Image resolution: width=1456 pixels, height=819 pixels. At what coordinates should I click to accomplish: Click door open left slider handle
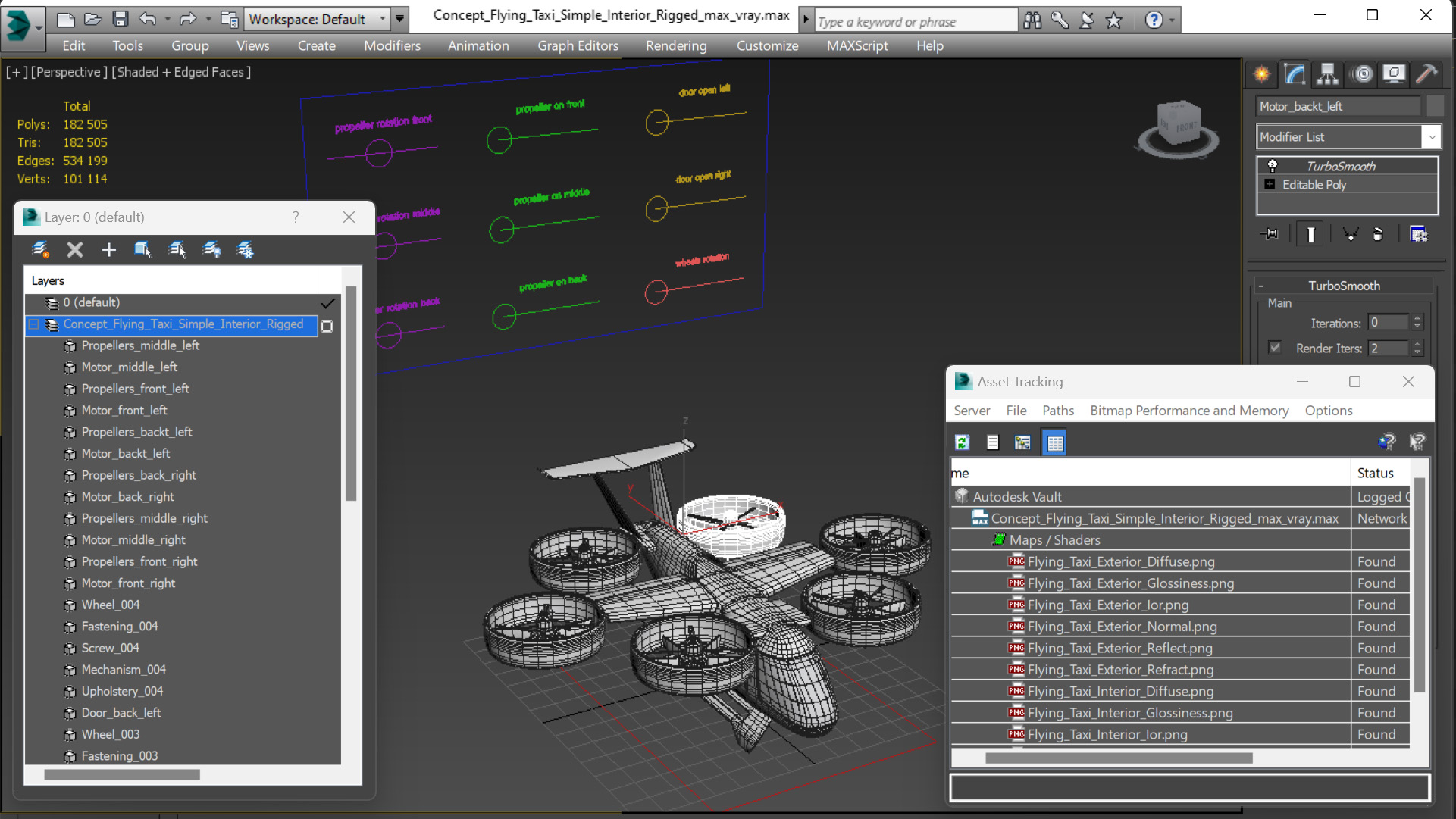(656, 122)
